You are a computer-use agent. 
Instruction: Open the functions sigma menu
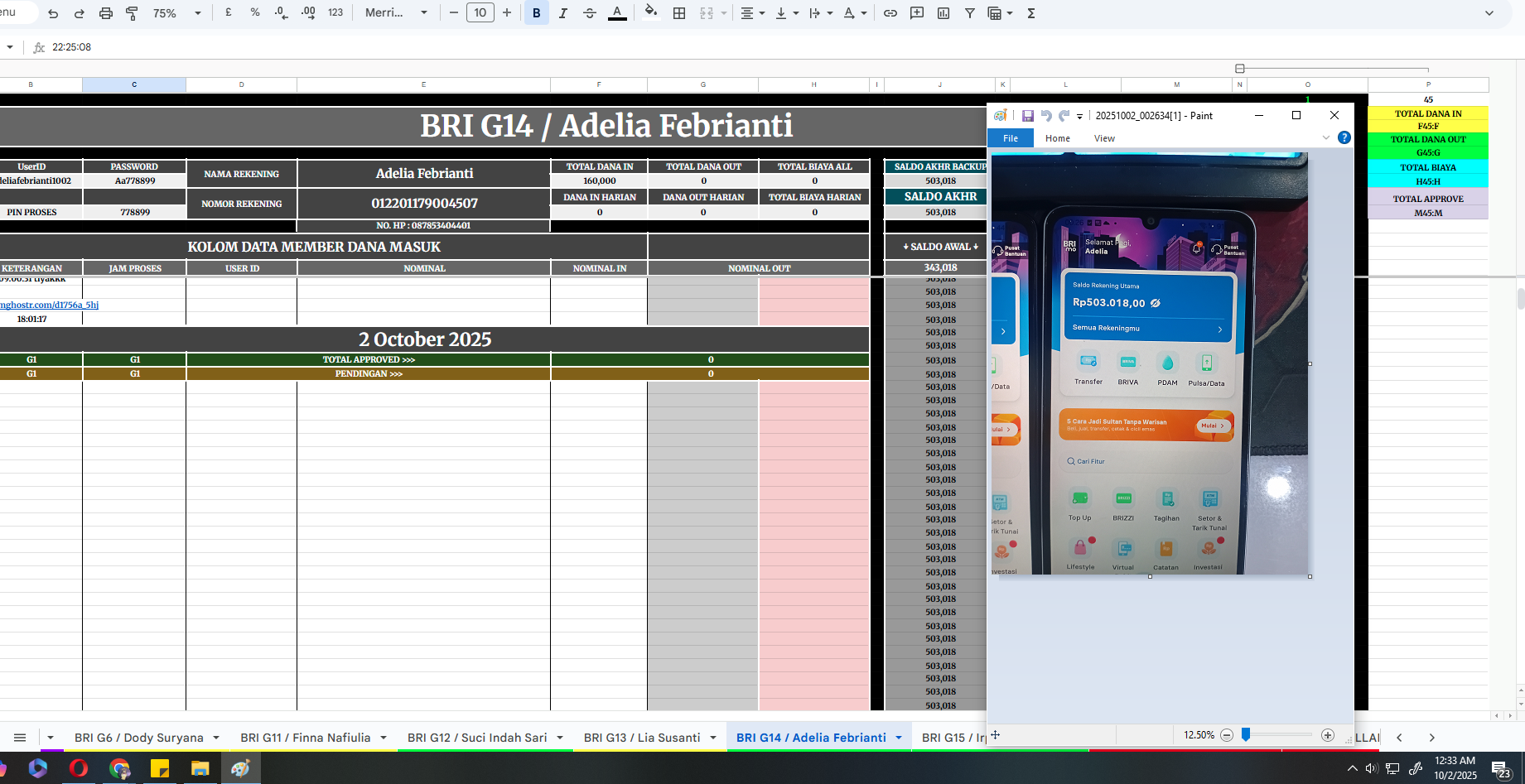[x=1031, y=13]
